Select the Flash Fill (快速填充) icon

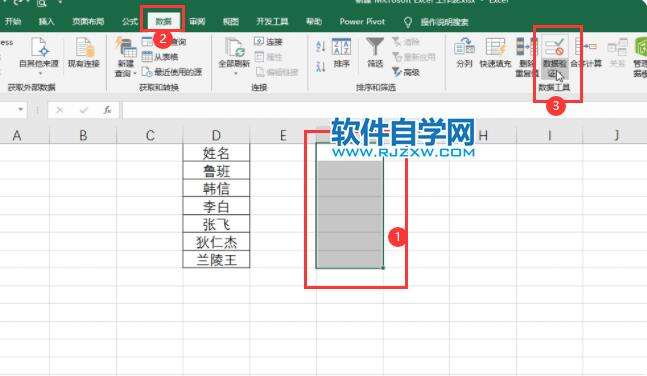(495, 52)
